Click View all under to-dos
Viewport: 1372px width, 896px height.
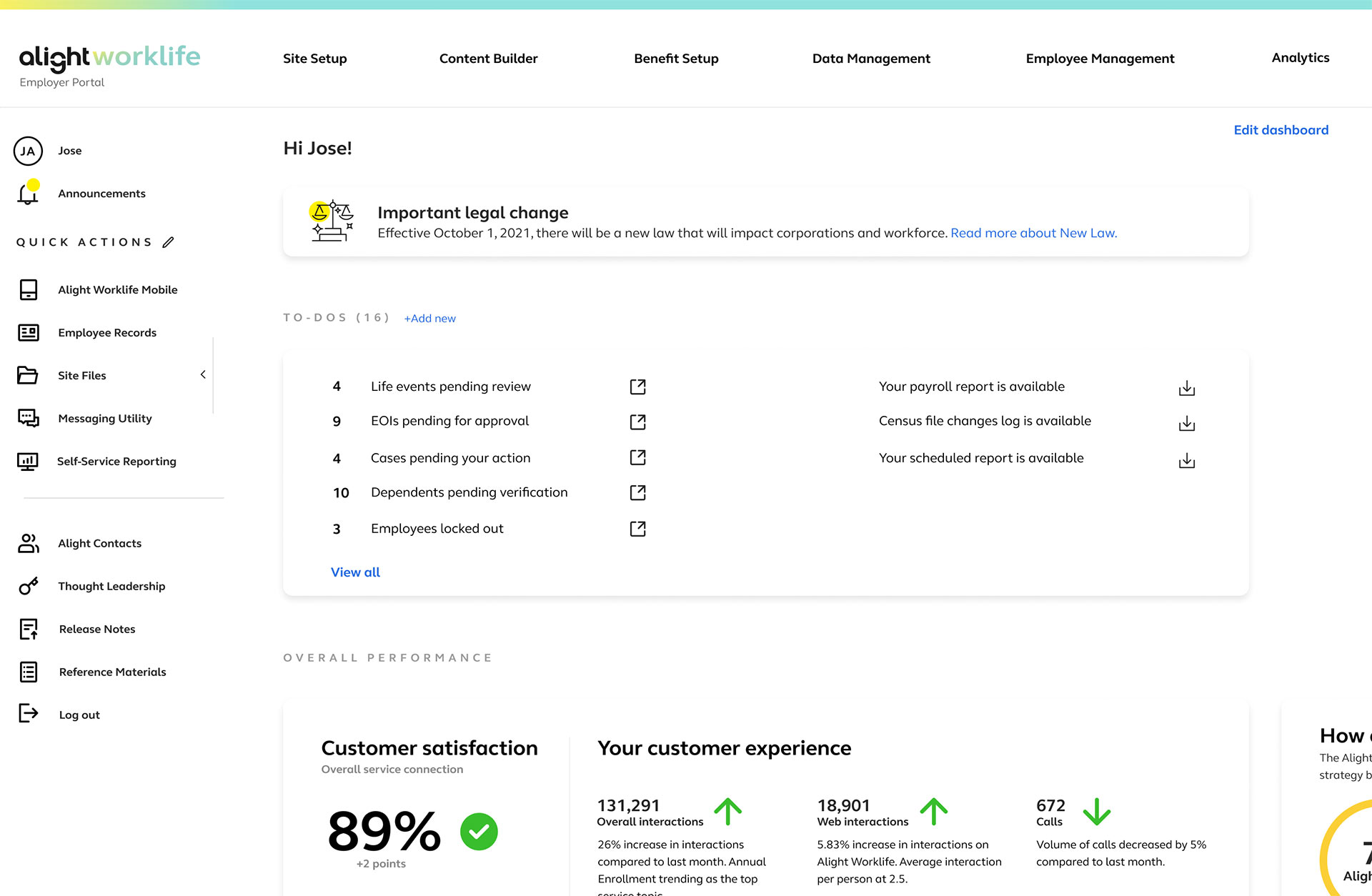[355, 572]
